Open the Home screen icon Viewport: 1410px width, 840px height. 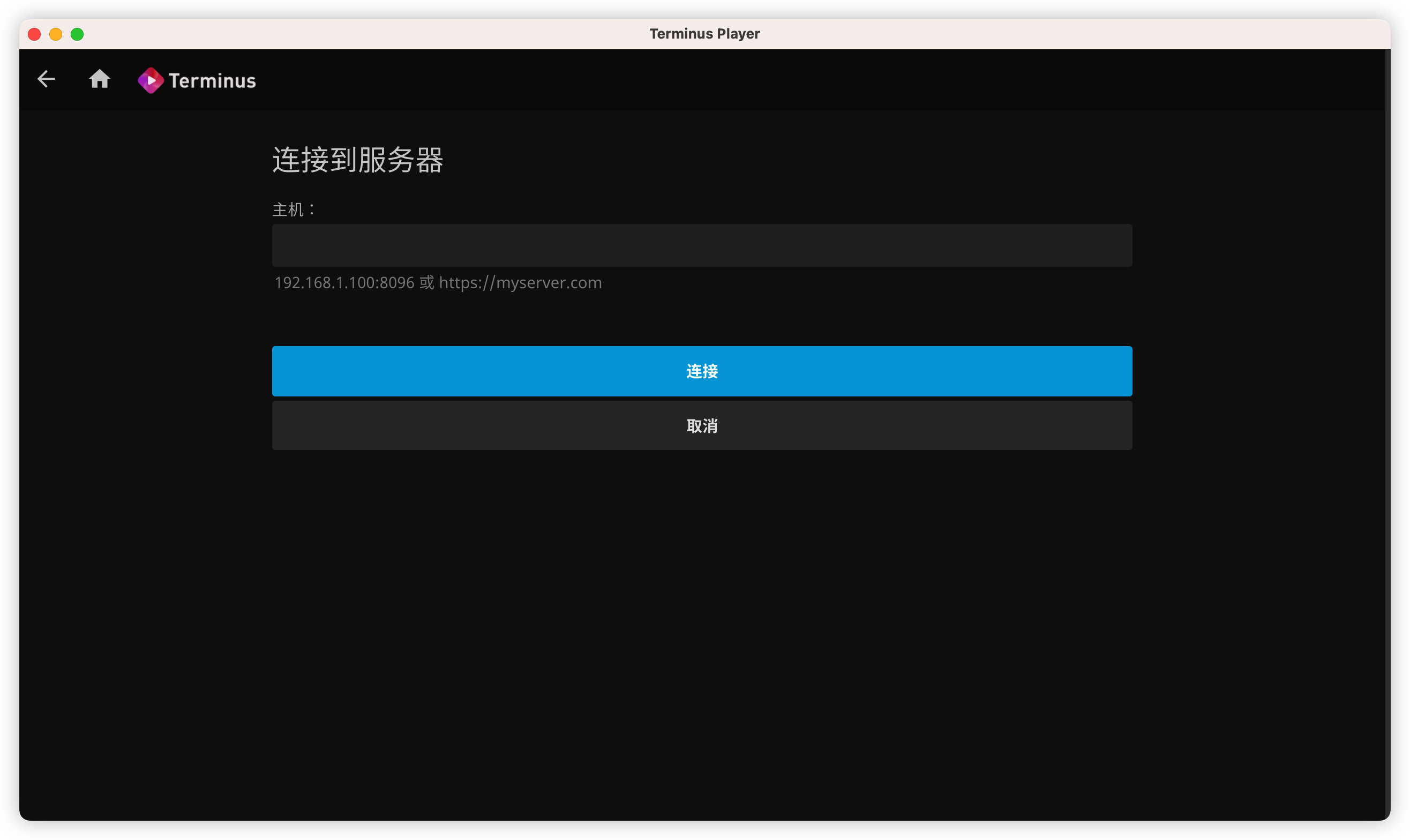tap(100, 79)
